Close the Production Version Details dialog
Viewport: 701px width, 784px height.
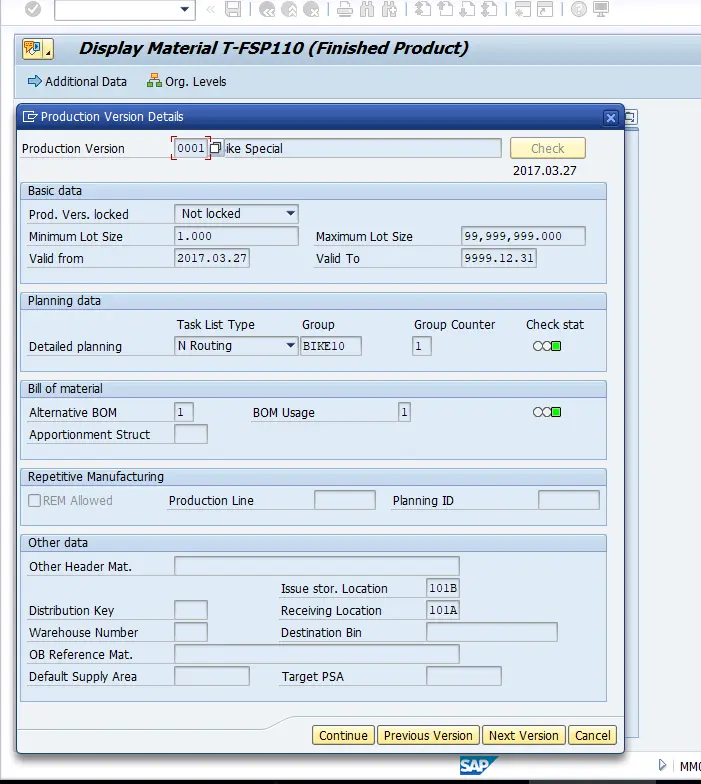(611, 117)
